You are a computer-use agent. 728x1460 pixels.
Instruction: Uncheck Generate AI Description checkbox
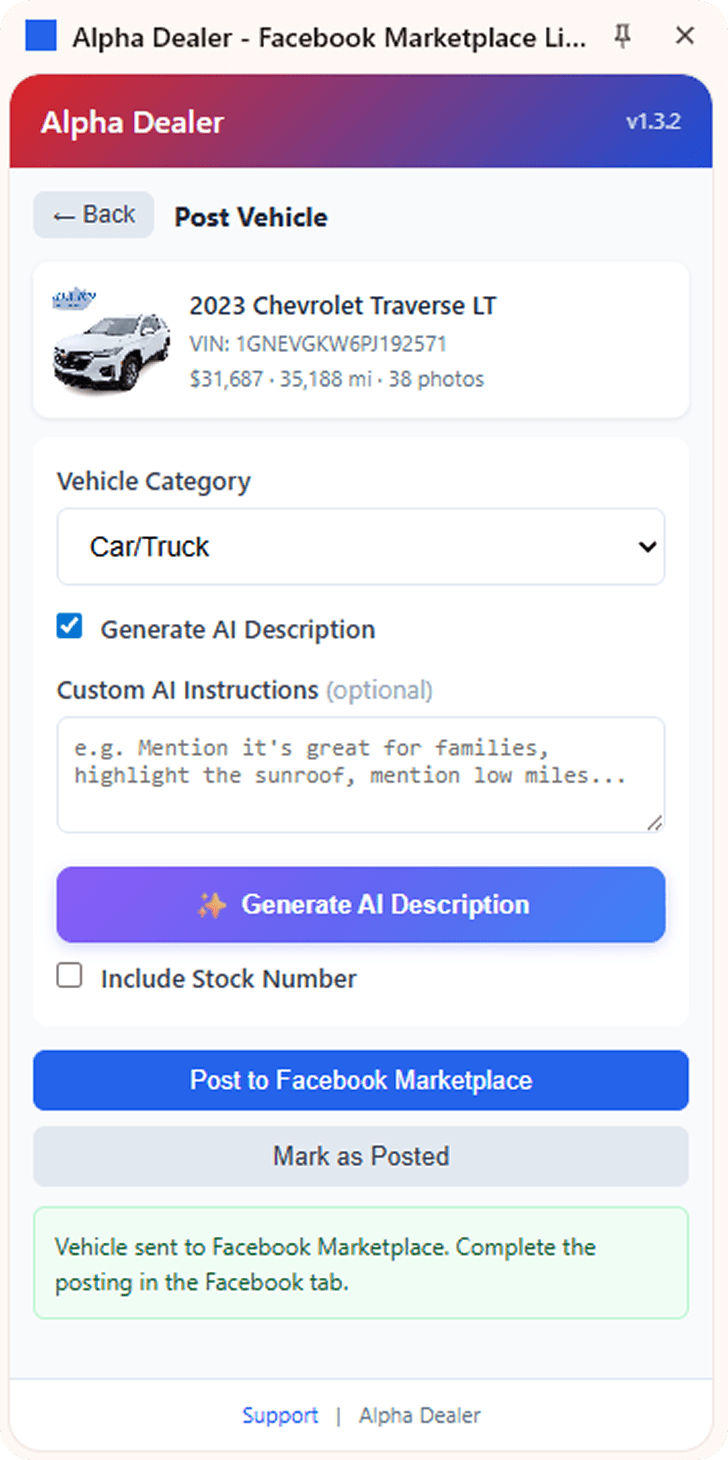pos(69,627)
